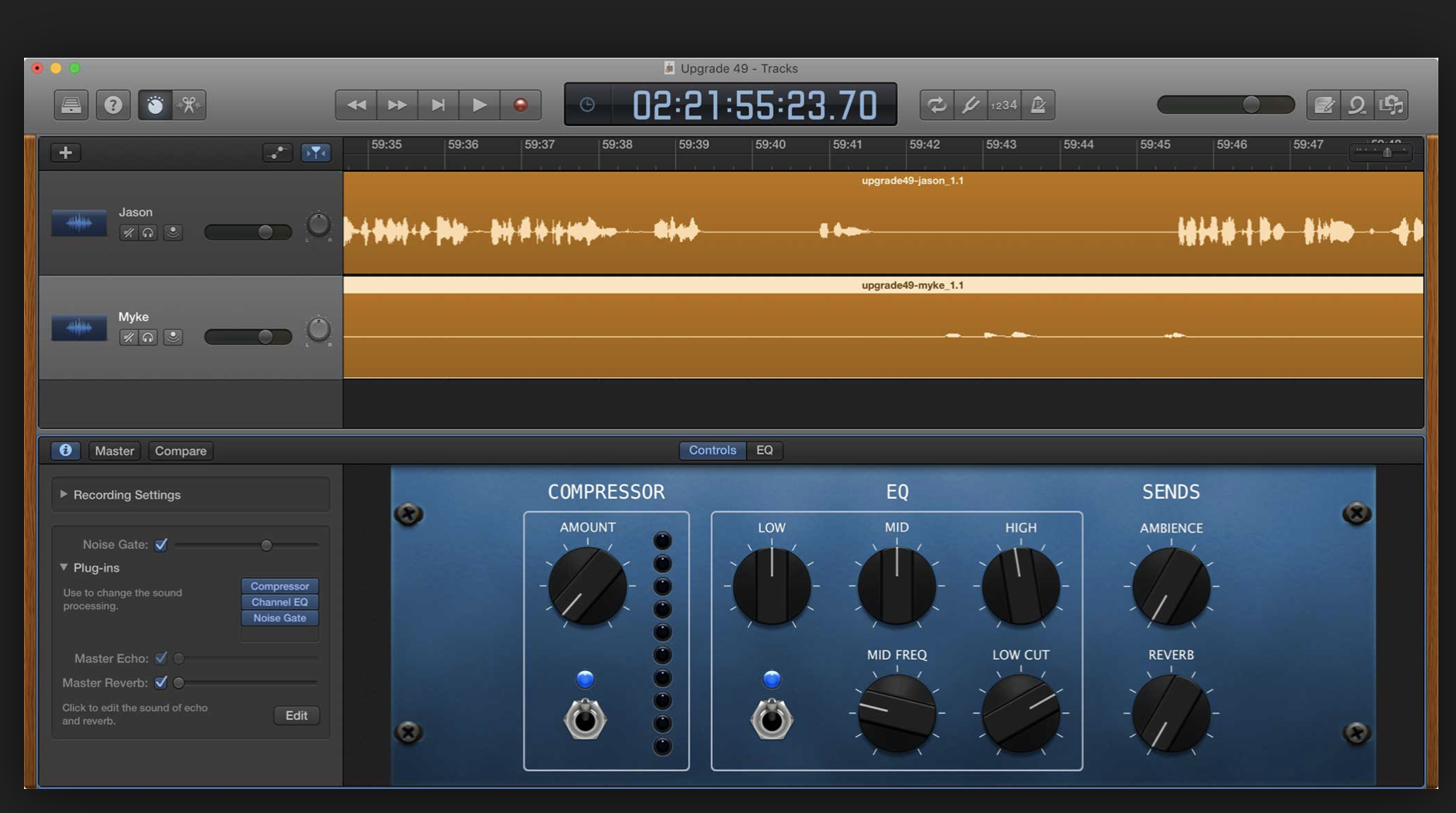Adjust the Myke track volume slider
Image resolution: width=1456 pixels, height=813 pixels.
(x=248, y=337)
